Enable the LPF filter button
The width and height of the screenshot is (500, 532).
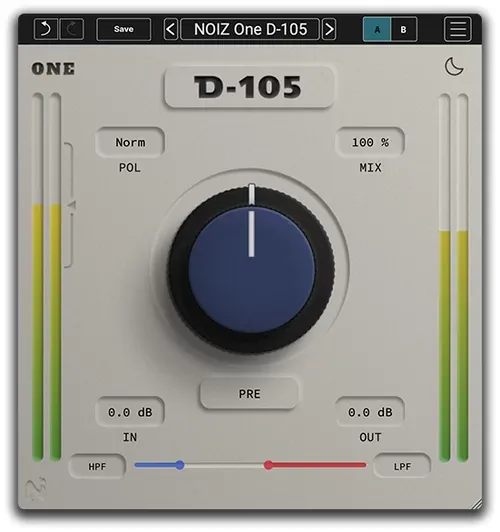click(402, 466)
